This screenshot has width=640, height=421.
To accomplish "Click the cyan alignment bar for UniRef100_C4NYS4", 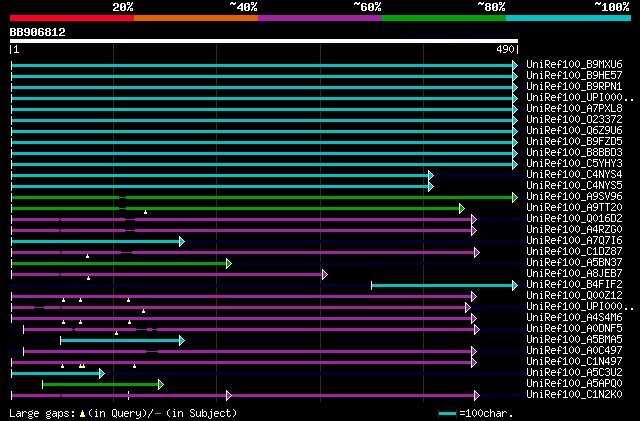I will [220, 175].
